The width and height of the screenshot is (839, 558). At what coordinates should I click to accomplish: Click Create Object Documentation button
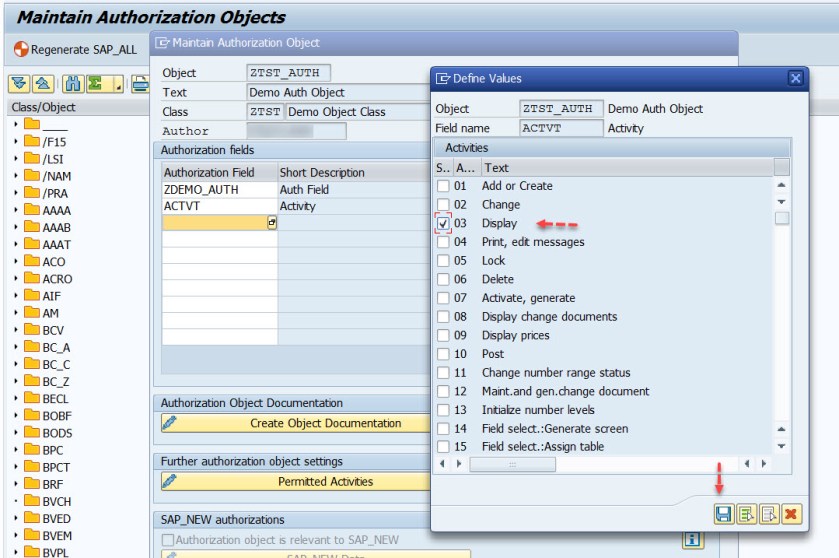pyautogui.click(x=296, y=423)
